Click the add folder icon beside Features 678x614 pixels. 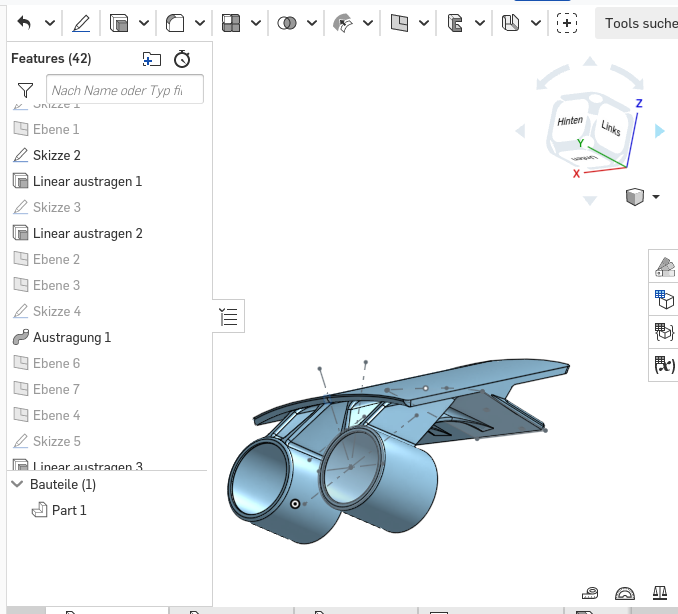pyautogui.click(x=152, y=59)
